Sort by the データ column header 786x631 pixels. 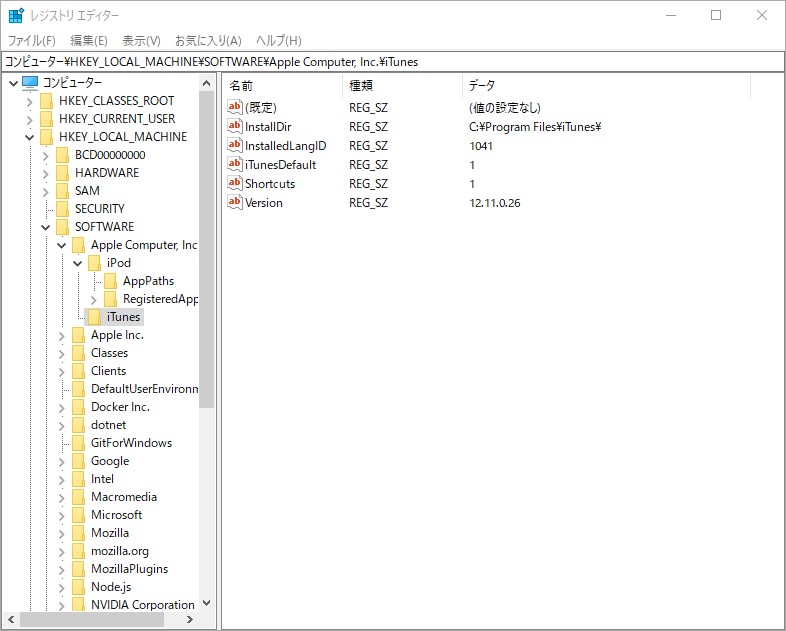click(606, 86)
